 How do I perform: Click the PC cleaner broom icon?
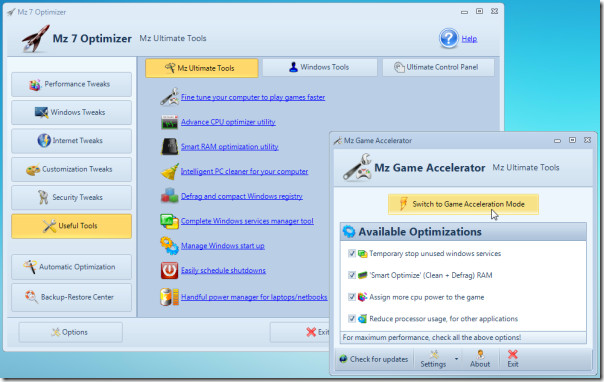pyautogui.click(x=169, y=171)
